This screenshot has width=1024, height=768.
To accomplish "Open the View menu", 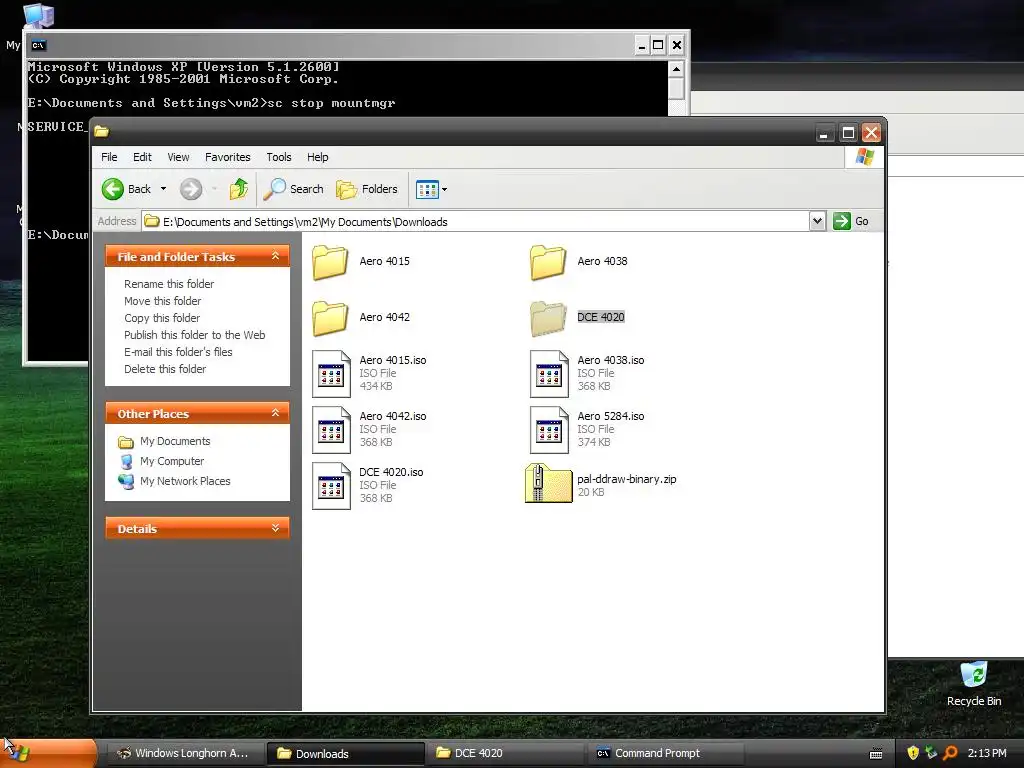I will click(x=178, y=157).
